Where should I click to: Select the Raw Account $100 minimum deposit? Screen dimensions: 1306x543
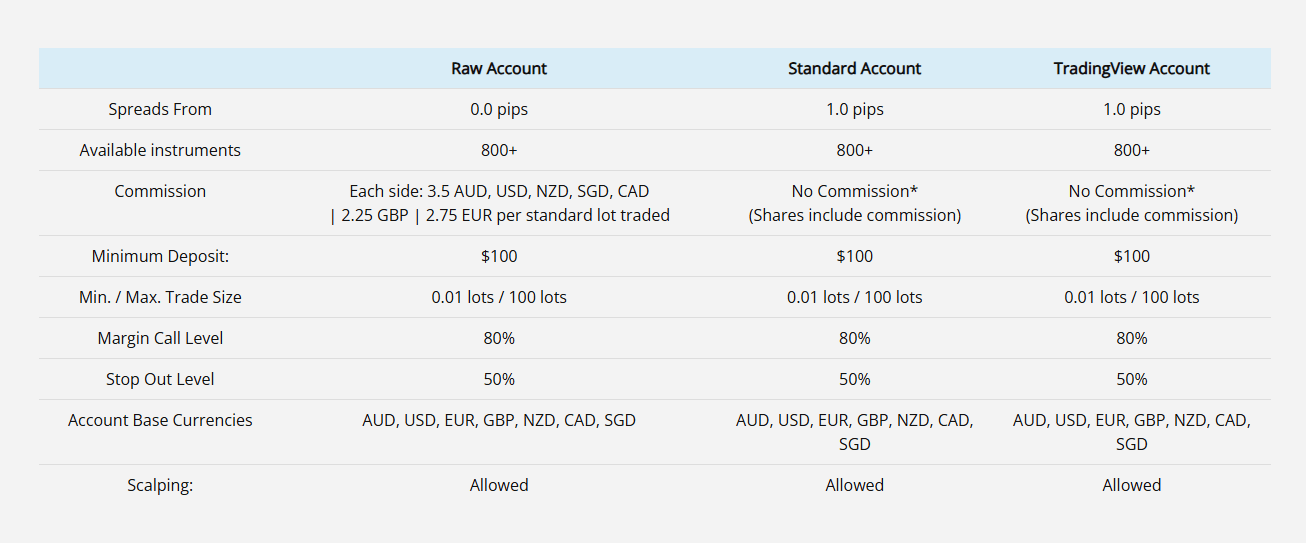click(x=499, y=257)
